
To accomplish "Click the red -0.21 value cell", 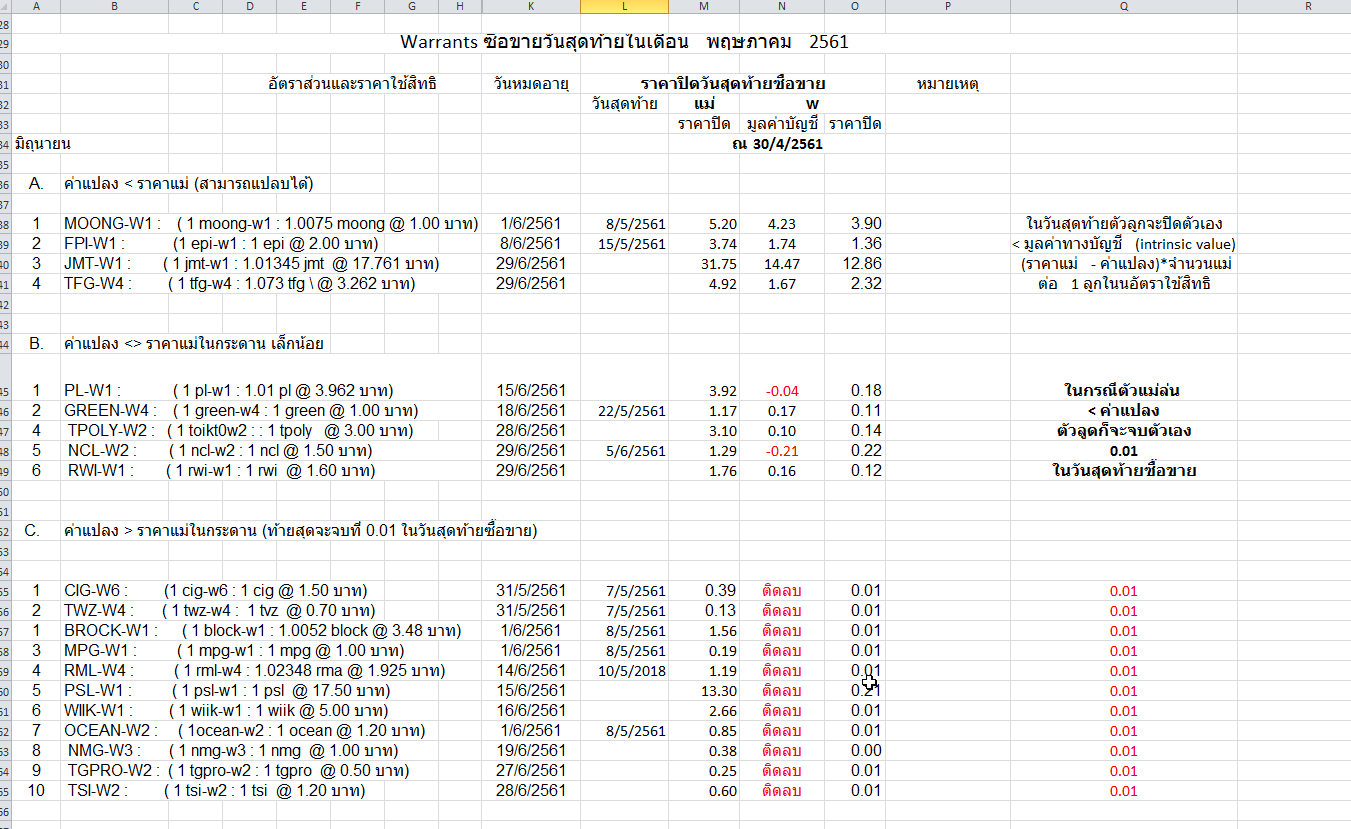I will (780, 451).
